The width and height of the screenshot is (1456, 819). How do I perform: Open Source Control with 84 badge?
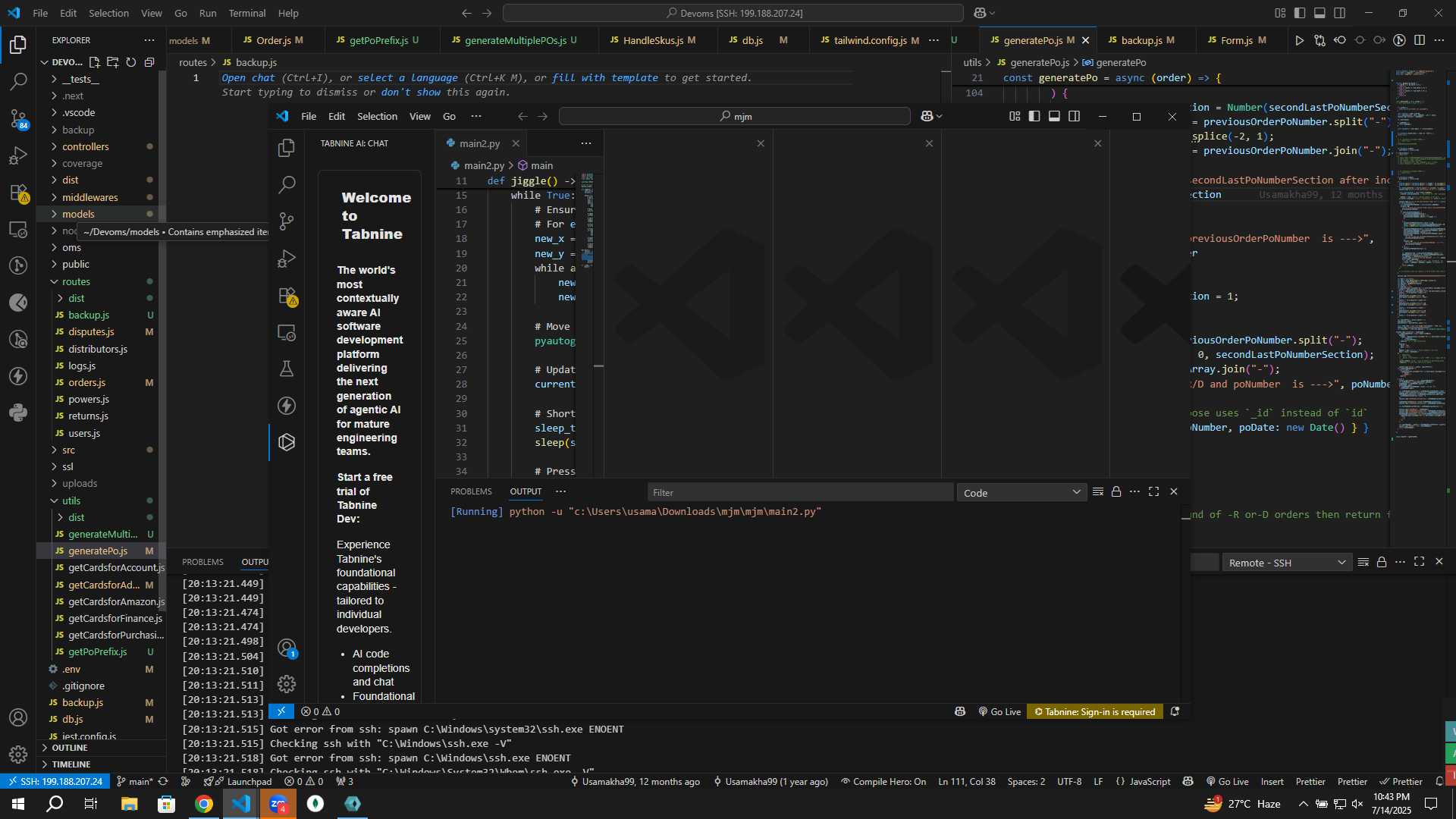(18, 118)
